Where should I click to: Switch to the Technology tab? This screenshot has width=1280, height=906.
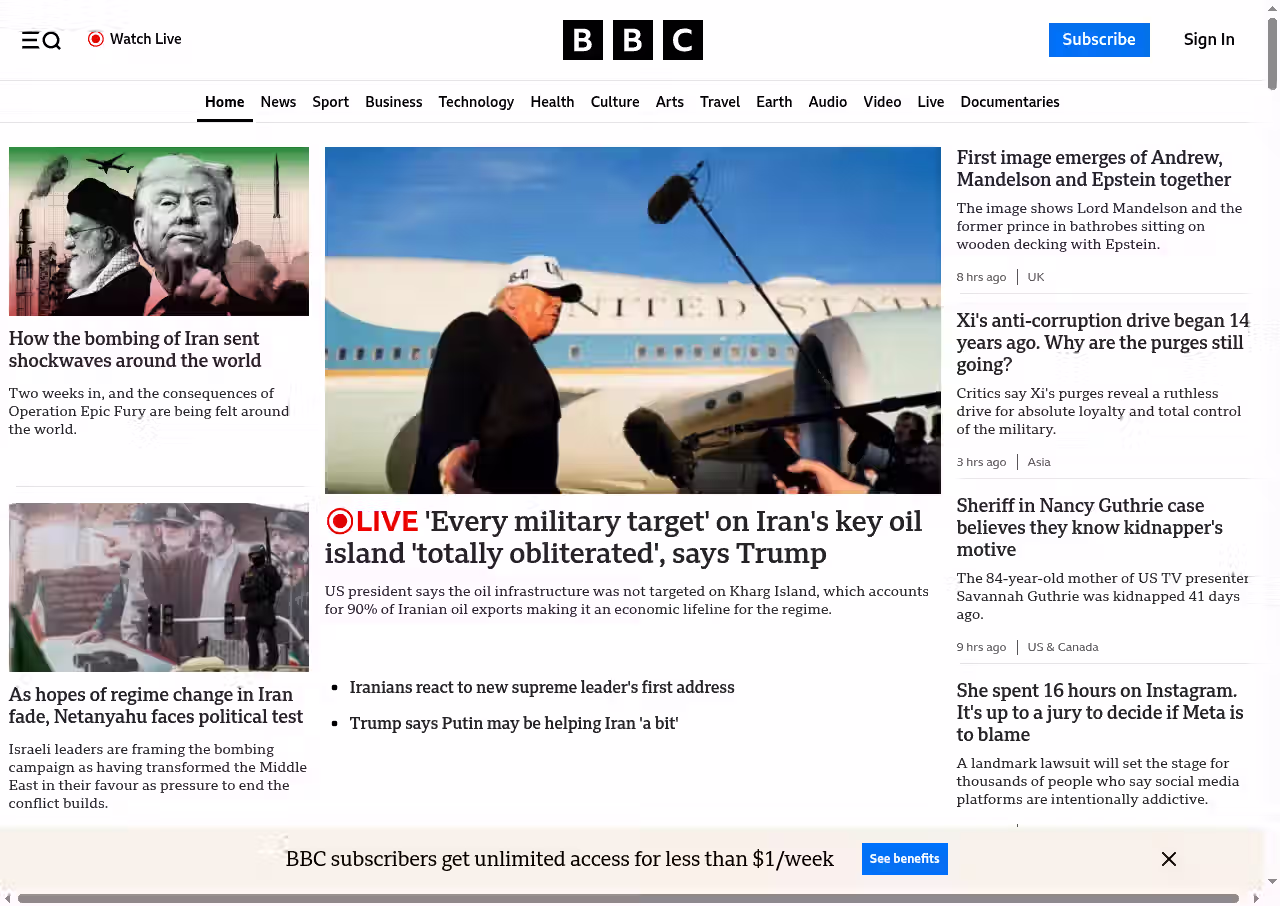click(x=476, y=102)
